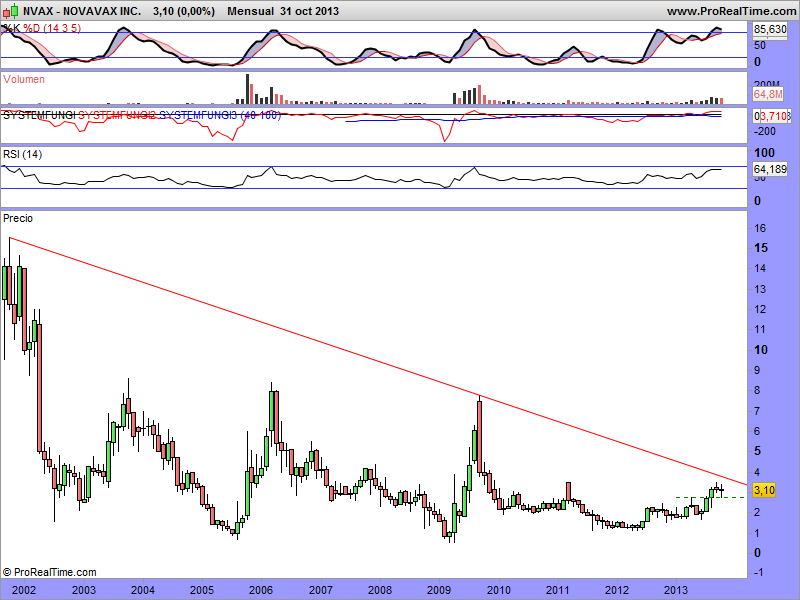Click the 64,189 RSI value tag

[768, 168]
